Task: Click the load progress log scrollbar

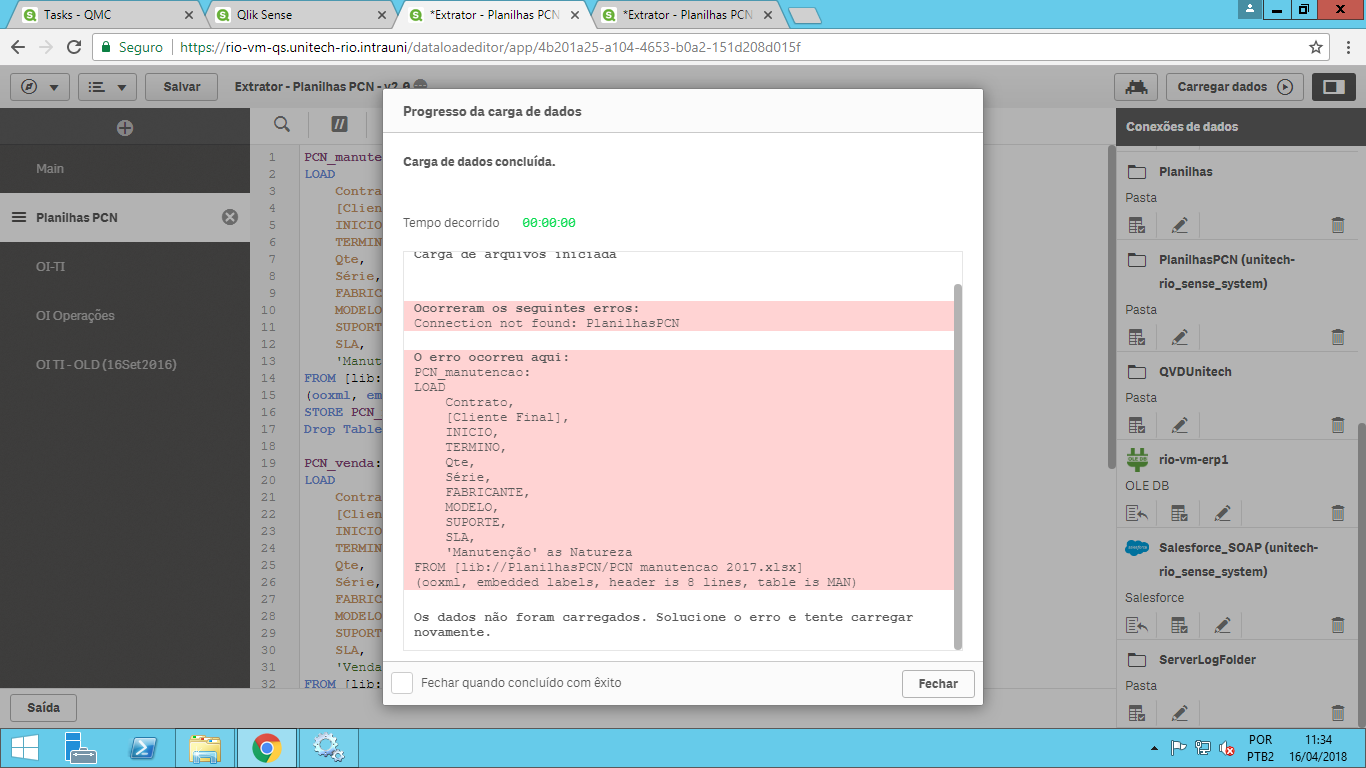Action: click(957, 465)
